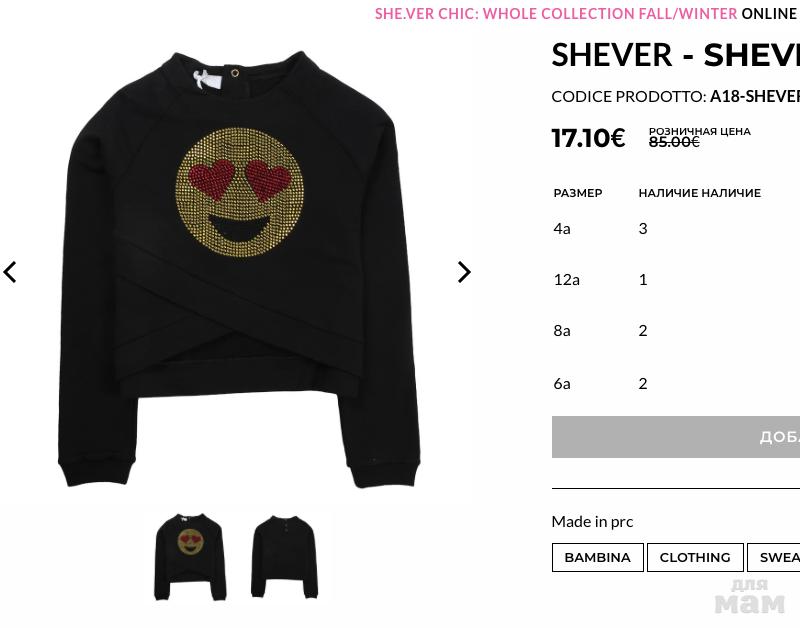Click the crossed-out 85.00€ retail price
The image size is (800, 628).
click(x=673, y=142)
